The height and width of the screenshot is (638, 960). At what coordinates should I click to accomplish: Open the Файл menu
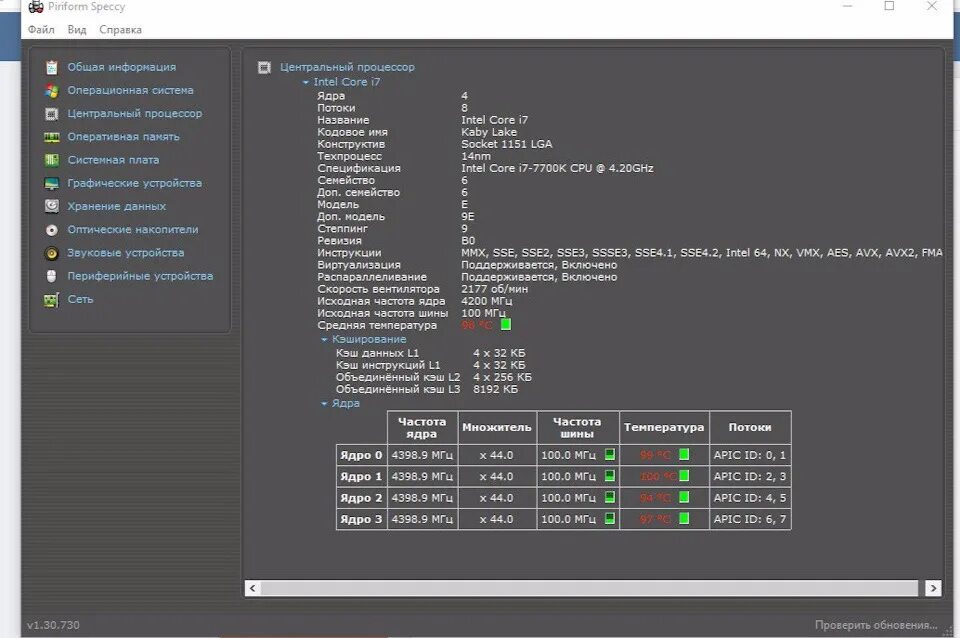[41, 29]
